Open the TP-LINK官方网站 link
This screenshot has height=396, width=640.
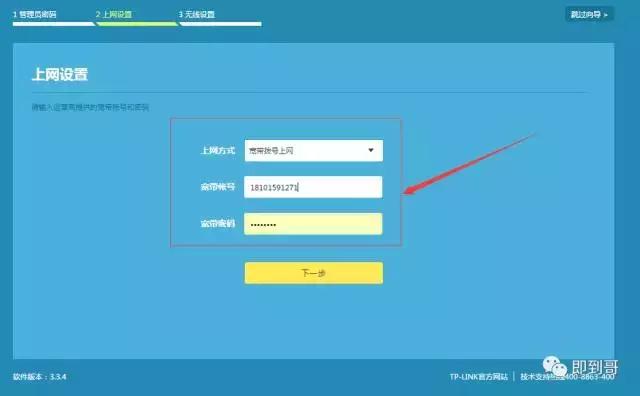click(478, 377)
